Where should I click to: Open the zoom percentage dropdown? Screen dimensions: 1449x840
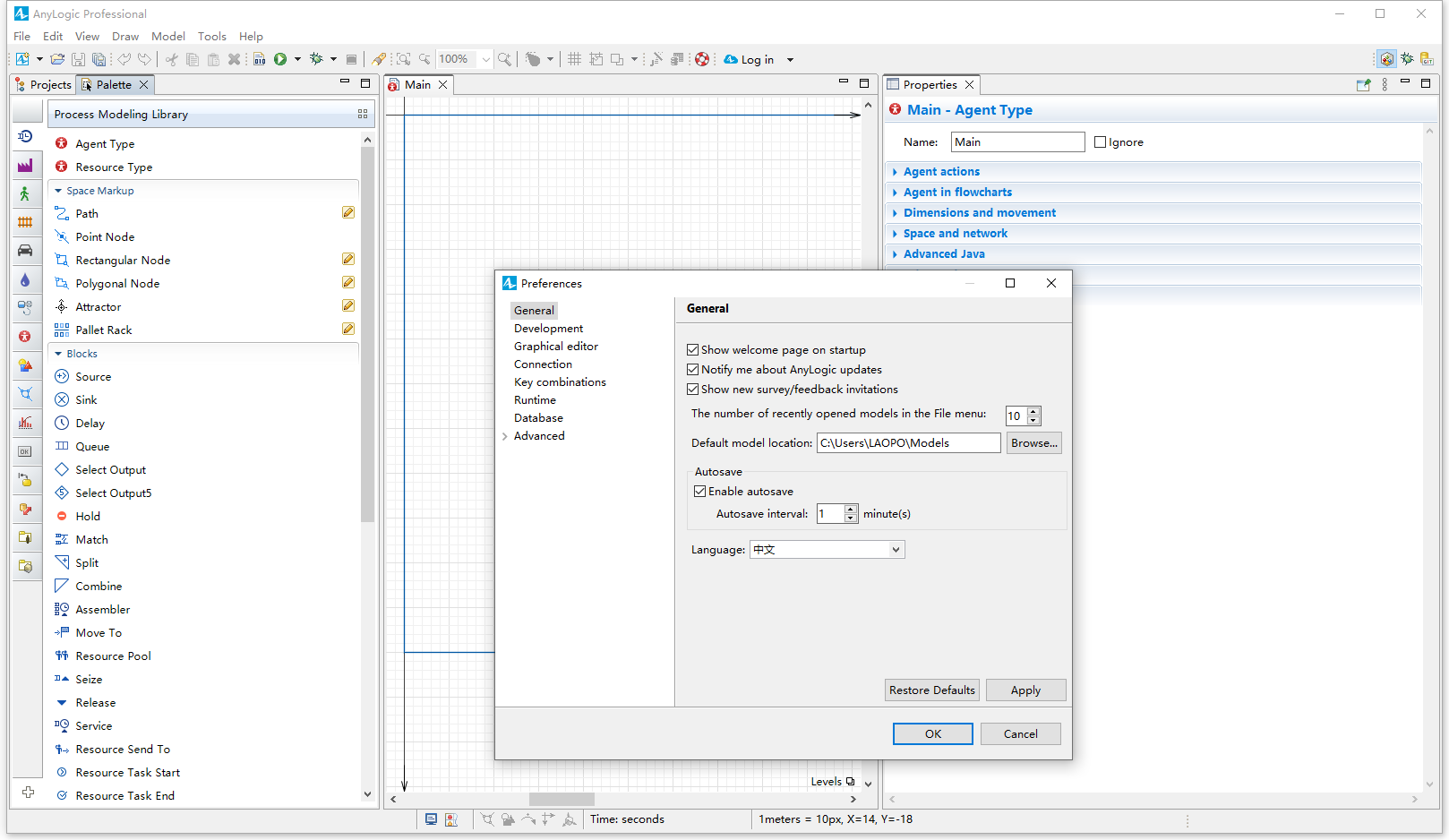485,60
